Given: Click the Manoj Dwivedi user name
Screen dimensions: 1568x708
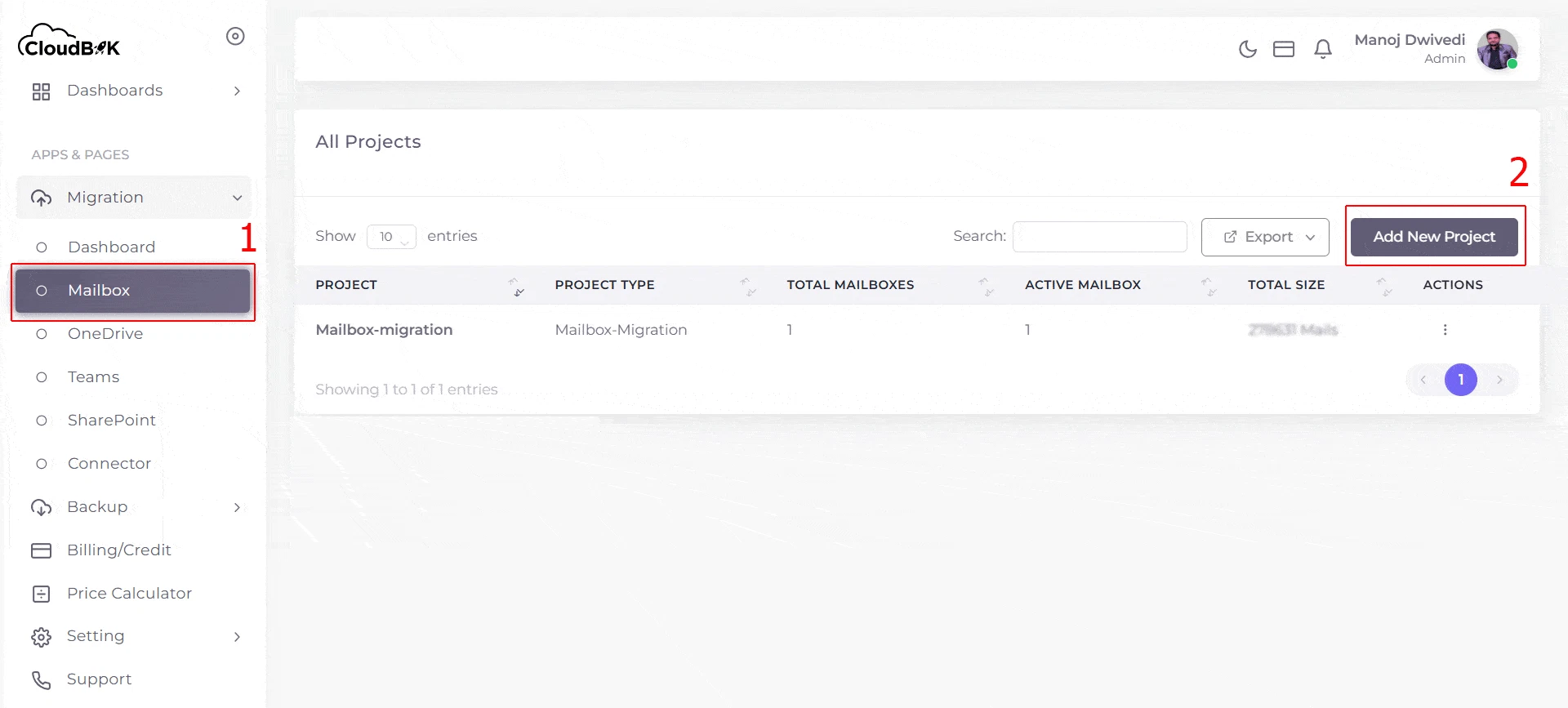Looking at the screenshot, I should (1410, 39).
